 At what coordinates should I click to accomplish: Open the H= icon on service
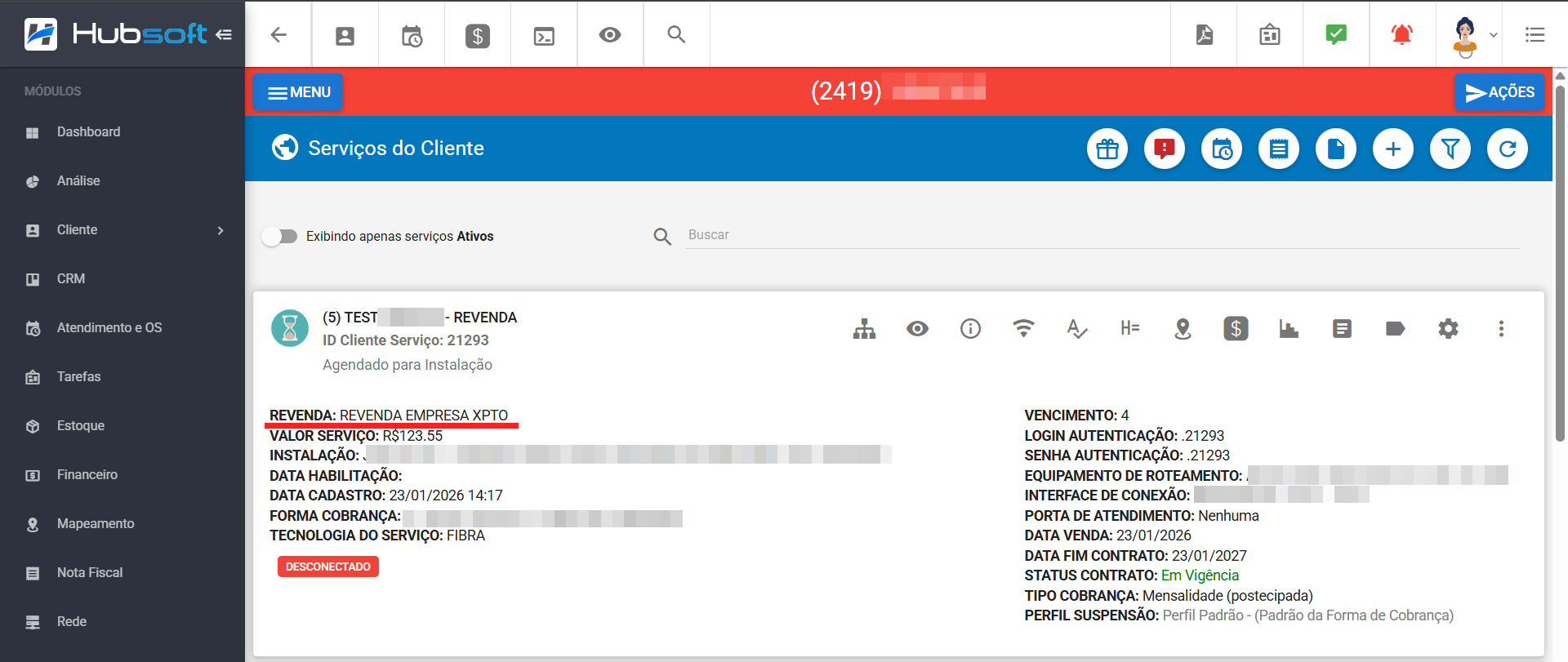click(1130, 328)
